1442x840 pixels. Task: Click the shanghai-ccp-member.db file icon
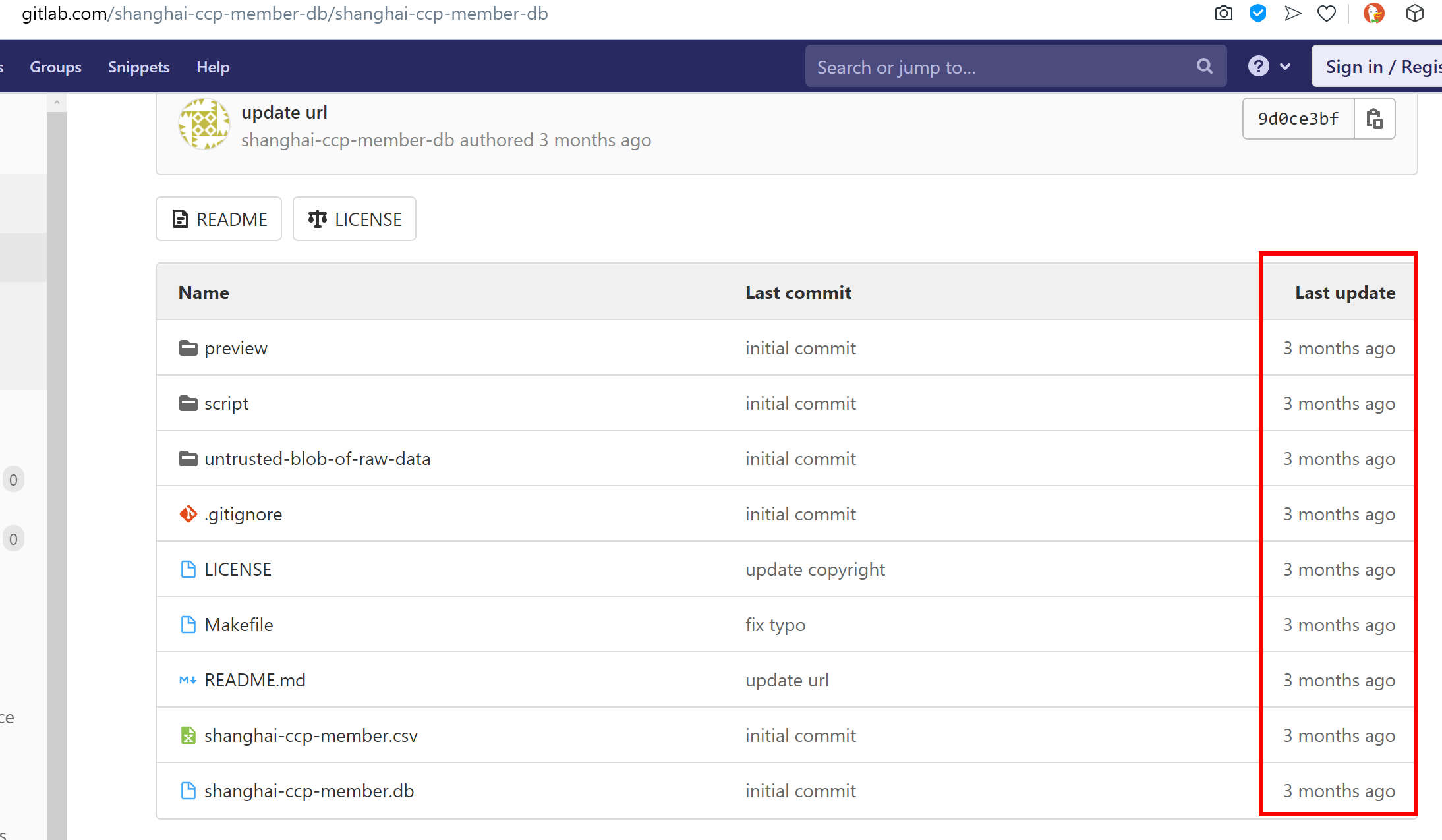pyautogui.click(x=188, y=791)
